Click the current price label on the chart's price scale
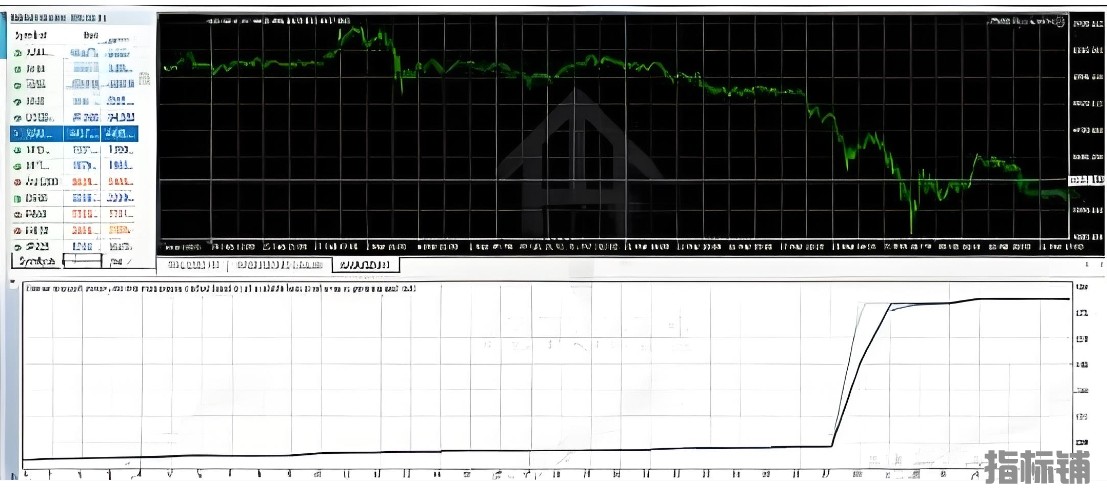1107x492 pixels. (x=1087, y=180)
